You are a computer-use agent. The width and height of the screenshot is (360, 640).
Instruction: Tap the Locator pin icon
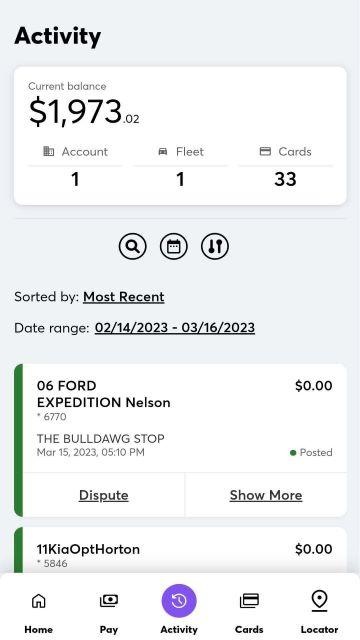(319, 601)
